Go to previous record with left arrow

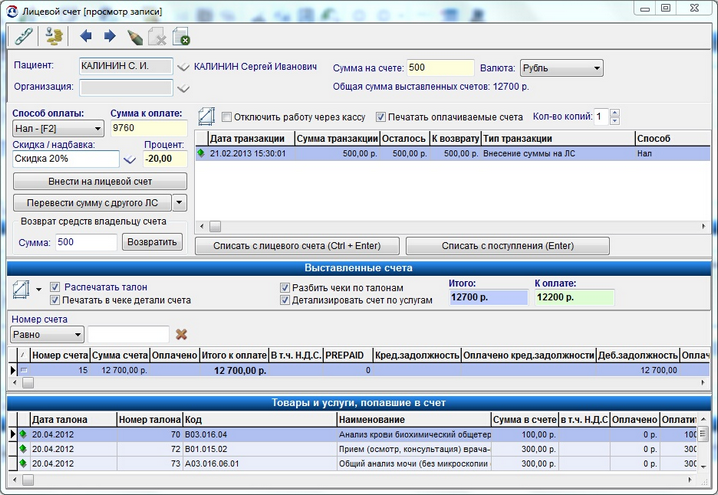tap(86, 36)
